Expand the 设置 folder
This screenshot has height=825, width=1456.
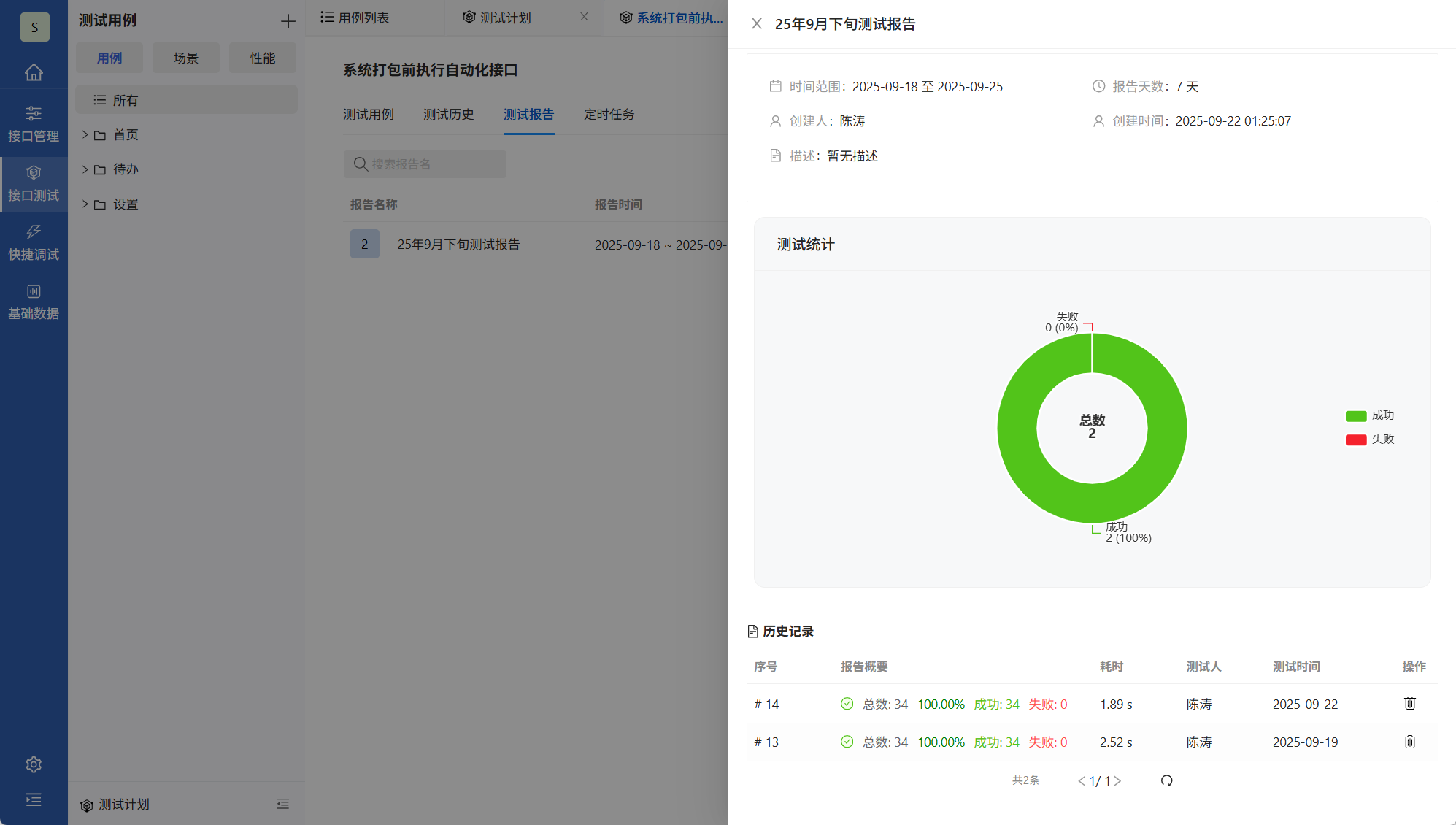point(85,204)
